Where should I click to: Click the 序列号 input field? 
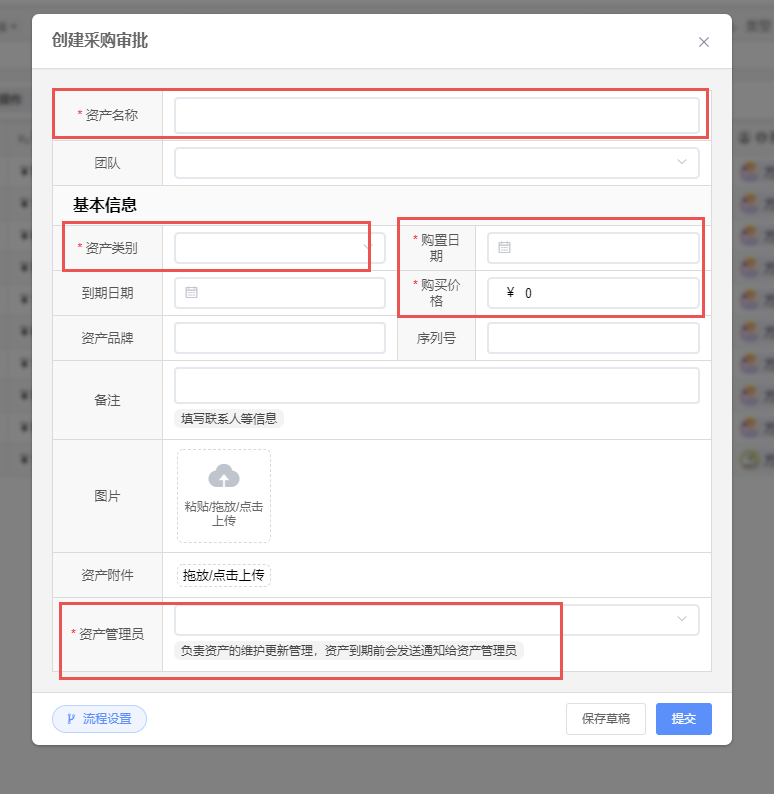click(x=592, y=338)
